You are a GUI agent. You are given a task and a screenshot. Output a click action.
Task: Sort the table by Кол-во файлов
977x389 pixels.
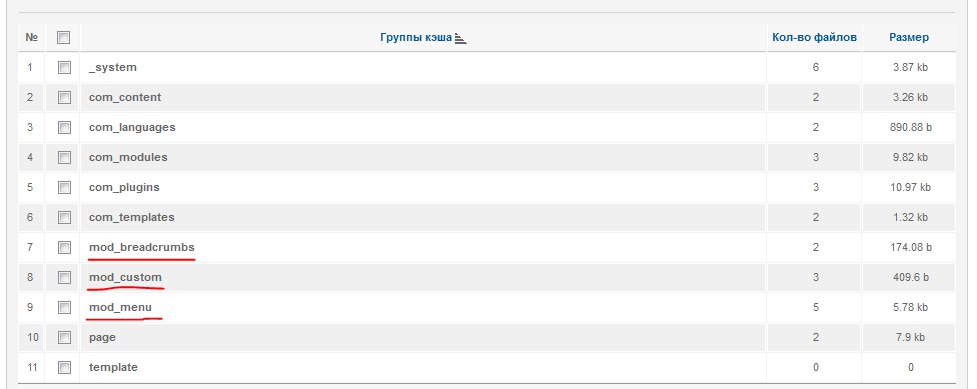814,37
